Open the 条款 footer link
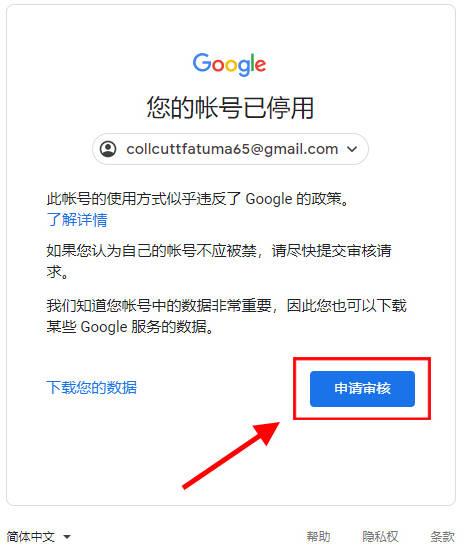 pyautogui.click(x=442, y=536)
